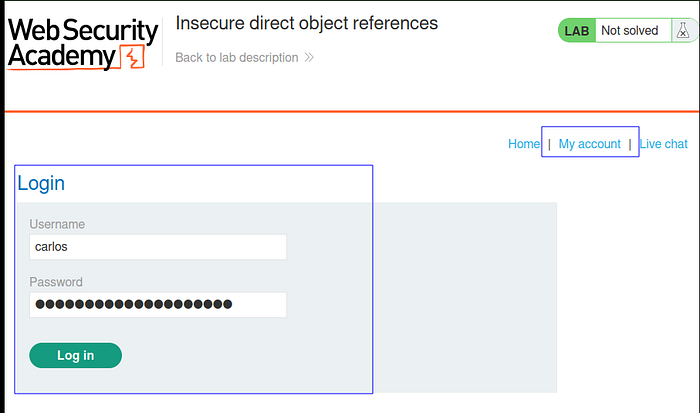Click the carlos text in Username
The height and width of the screenshot is (413, 700).
point(51,246)
